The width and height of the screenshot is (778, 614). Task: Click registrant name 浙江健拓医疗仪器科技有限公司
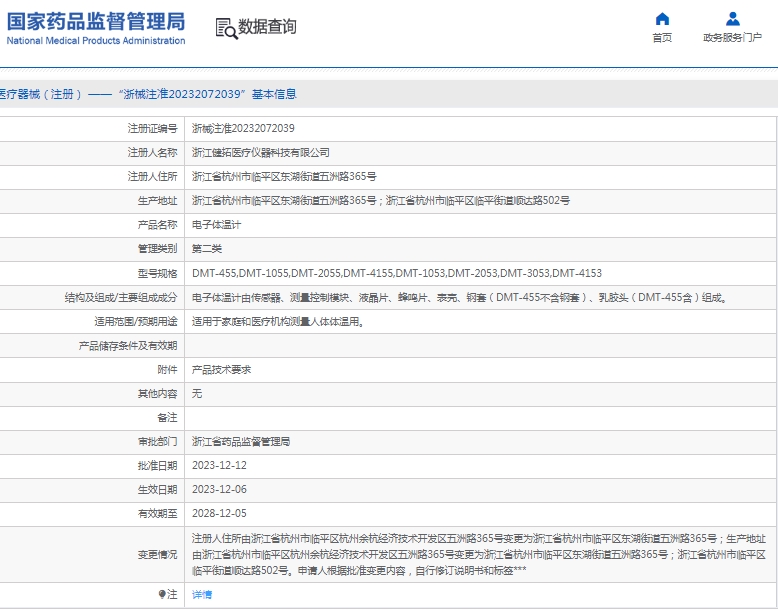(x=260, y=152)
